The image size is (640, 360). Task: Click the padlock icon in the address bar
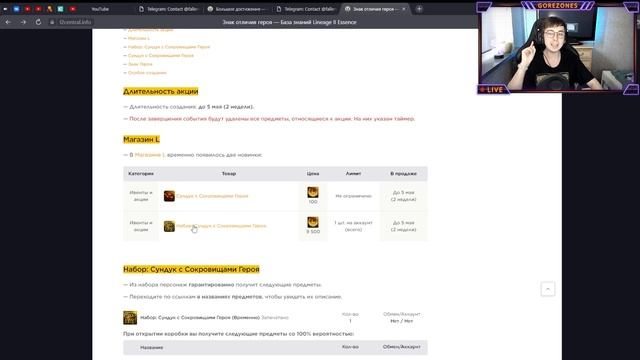click(x=52, y=22)
